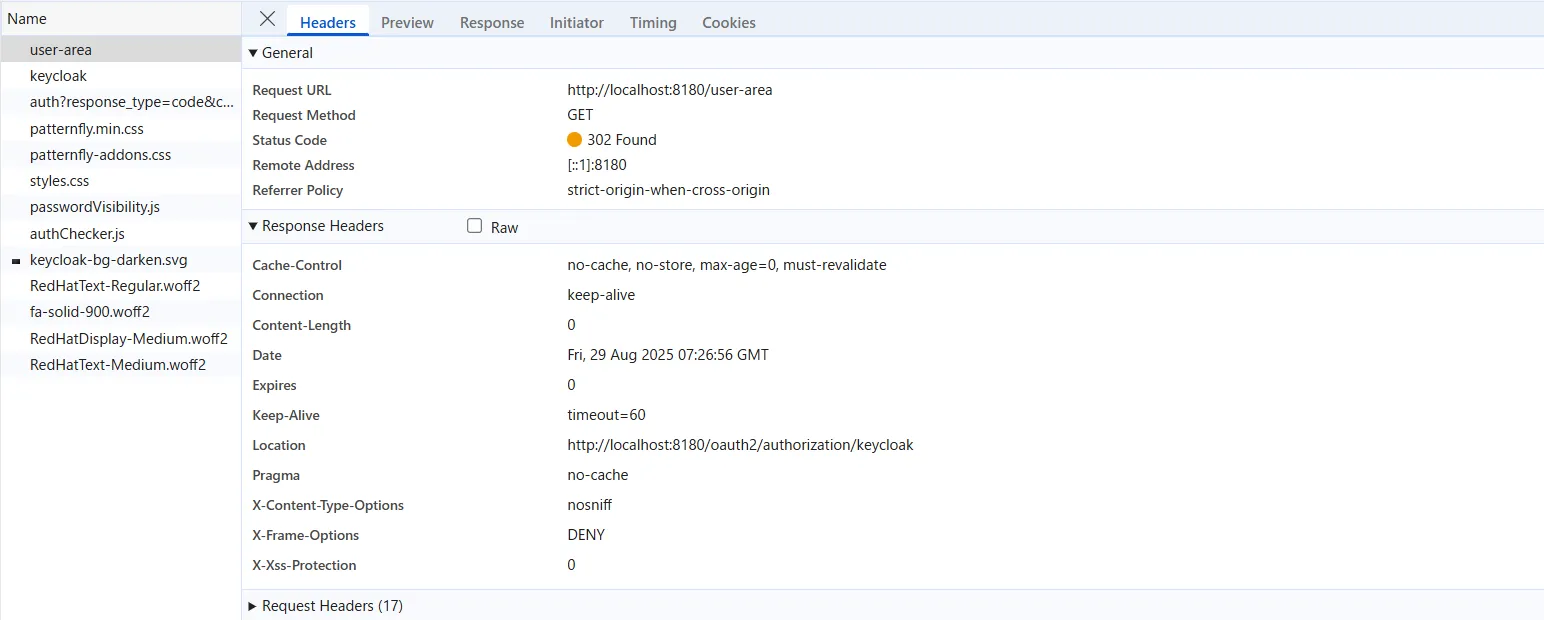The width and height of the screenshot is (1544, 620).
Task: Select the auth?response_type=code request
Action: 131,102
